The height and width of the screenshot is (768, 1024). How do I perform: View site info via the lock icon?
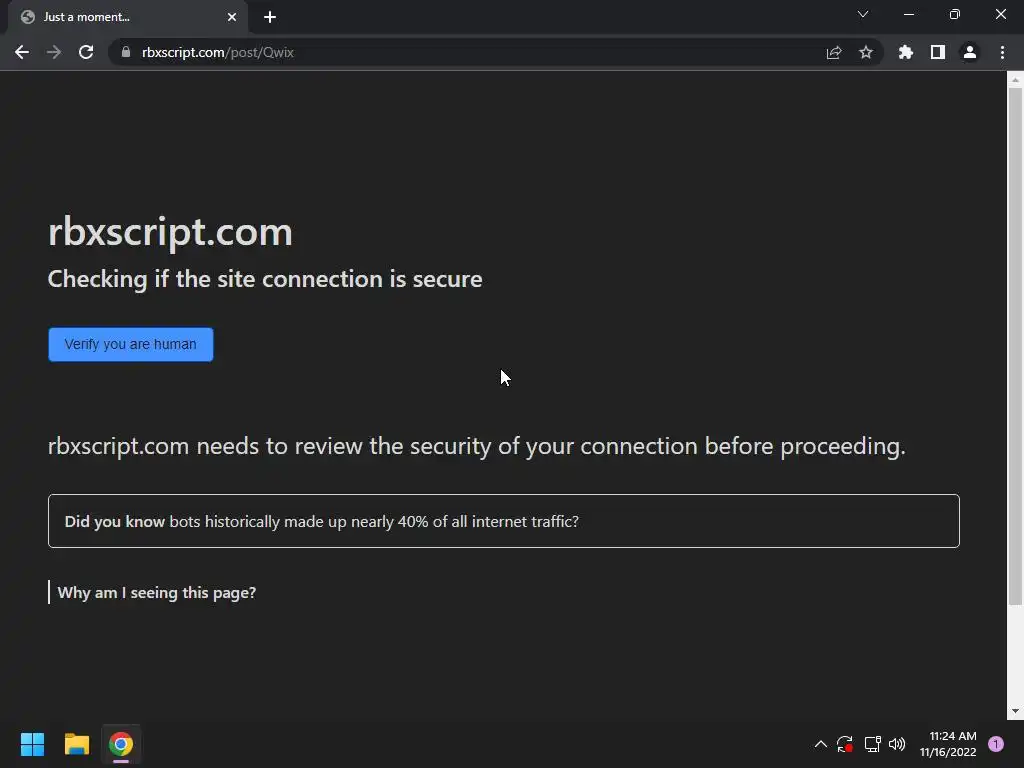126,52
